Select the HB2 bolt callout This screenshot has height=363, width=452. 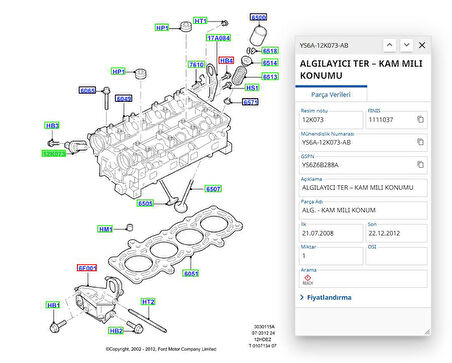point(116,331)
